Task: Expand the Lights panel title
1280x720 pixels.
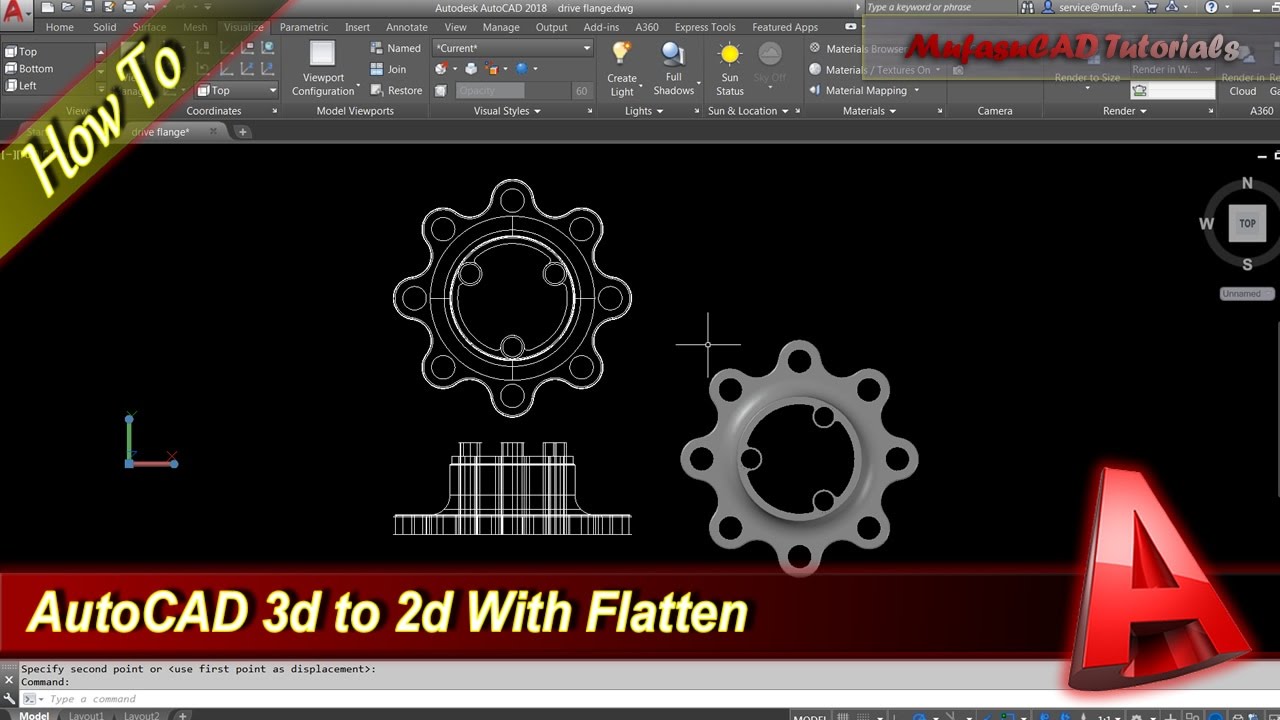Action: (x=644, y=111)
